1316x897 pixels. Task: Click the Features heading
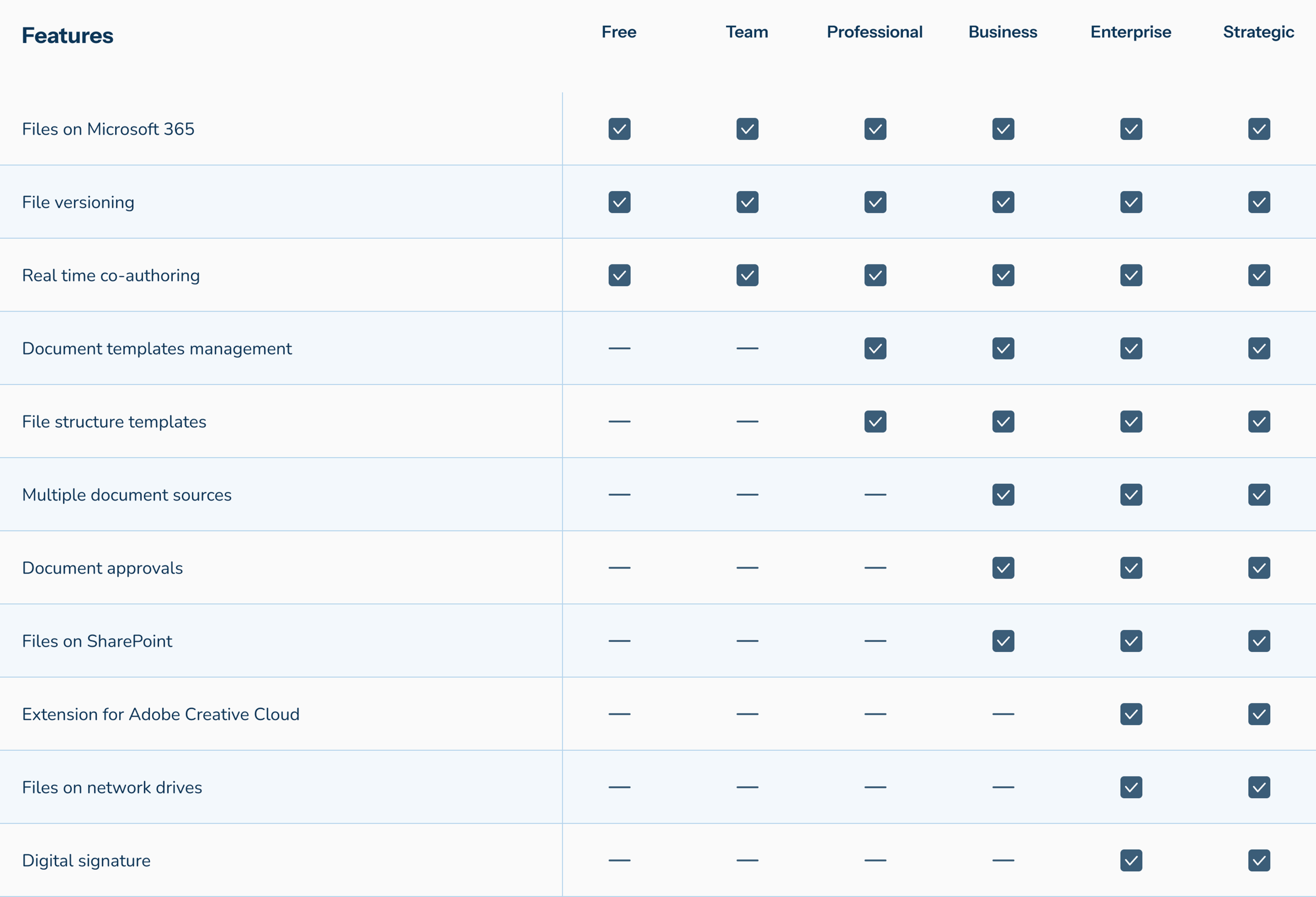click(68, 35)
